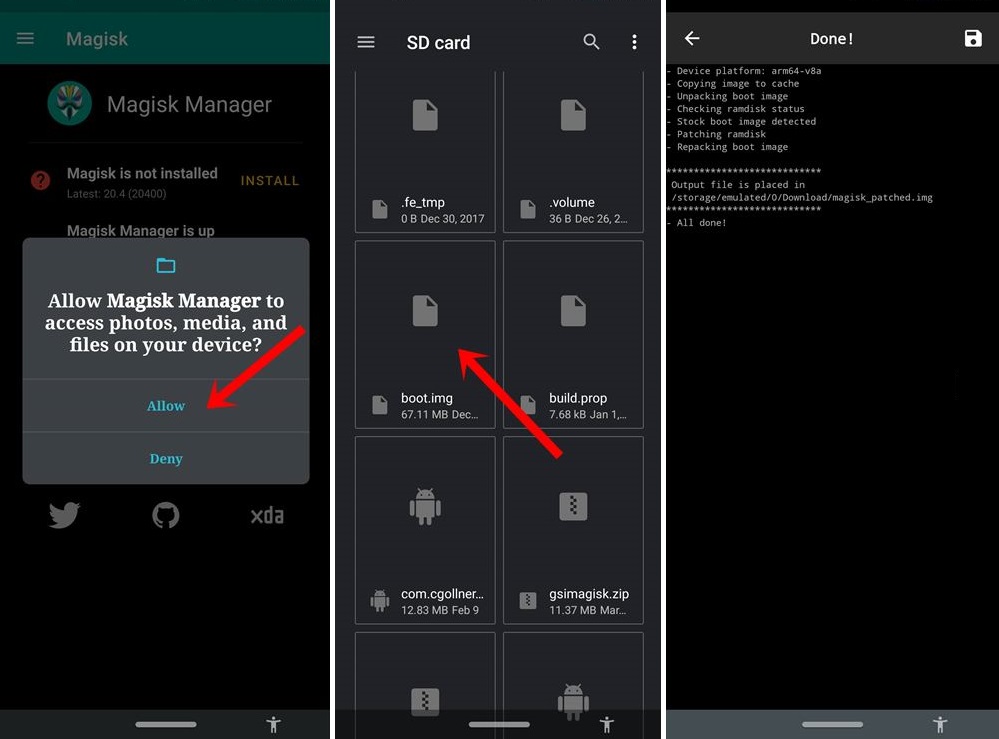
Task: Open the Twitter link icon
Action: click(64, 515)
